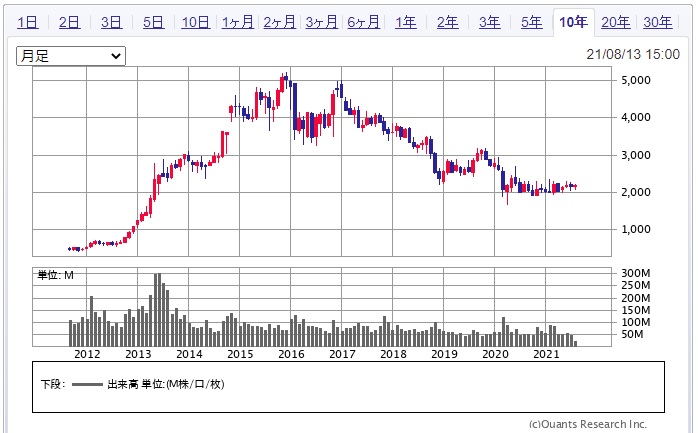Switch to the 6ヶ月 chart range
Image resolution: width=698 pixels, height=433 pixels.
pyautogui.click(x=363, y=22)
